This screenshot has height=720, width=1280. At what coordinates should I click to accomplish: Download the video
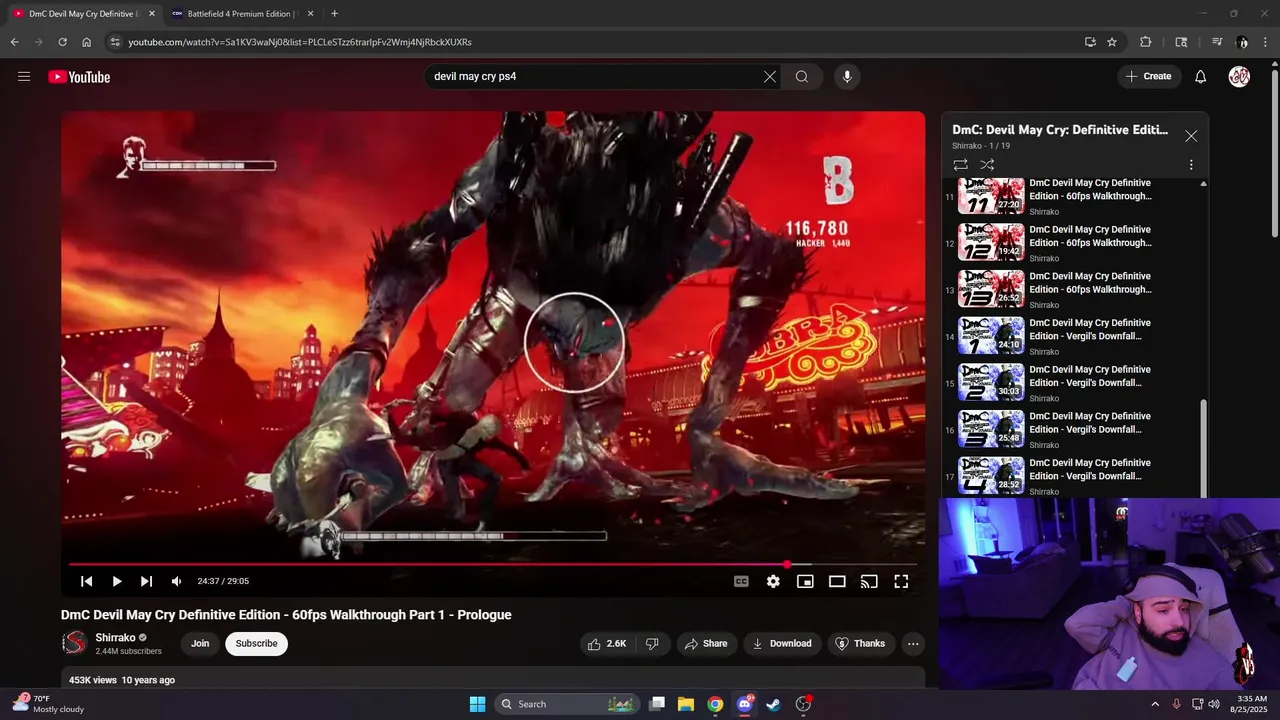pyautogui.click(x=782, y=644)
